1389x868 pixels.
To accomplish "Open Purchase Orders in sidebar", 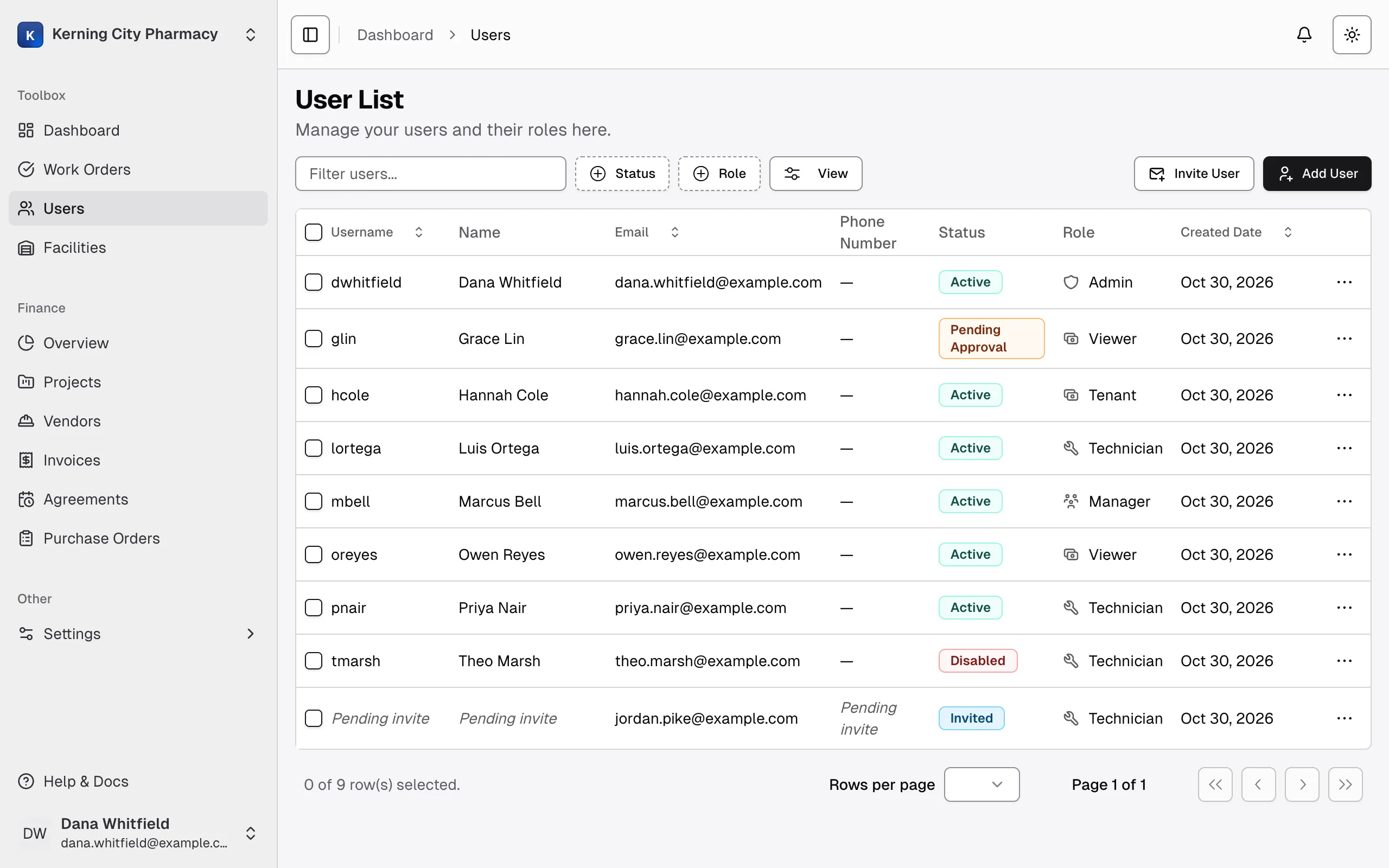I will pos(138,539).
